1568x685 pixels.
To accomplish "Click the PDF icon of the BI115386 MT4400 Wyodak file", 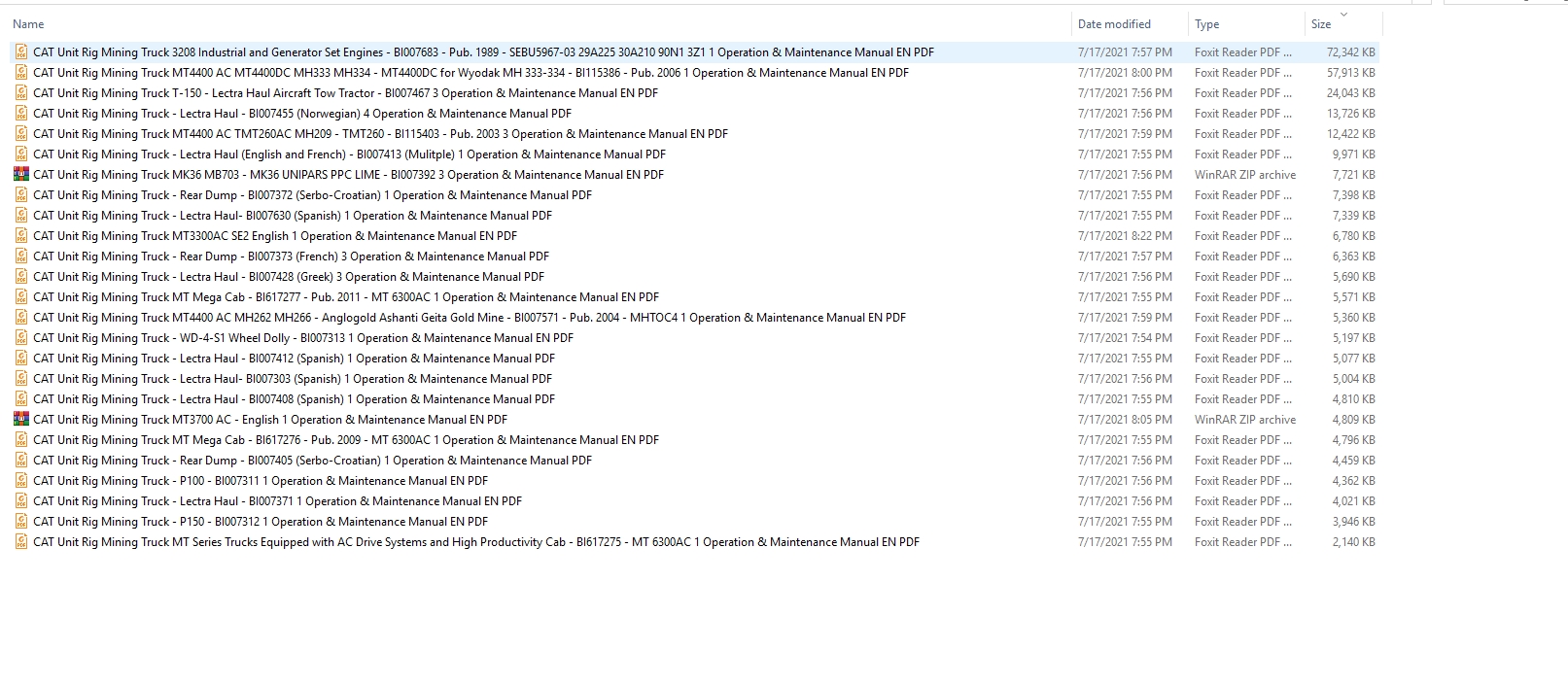I will point(21,73).
